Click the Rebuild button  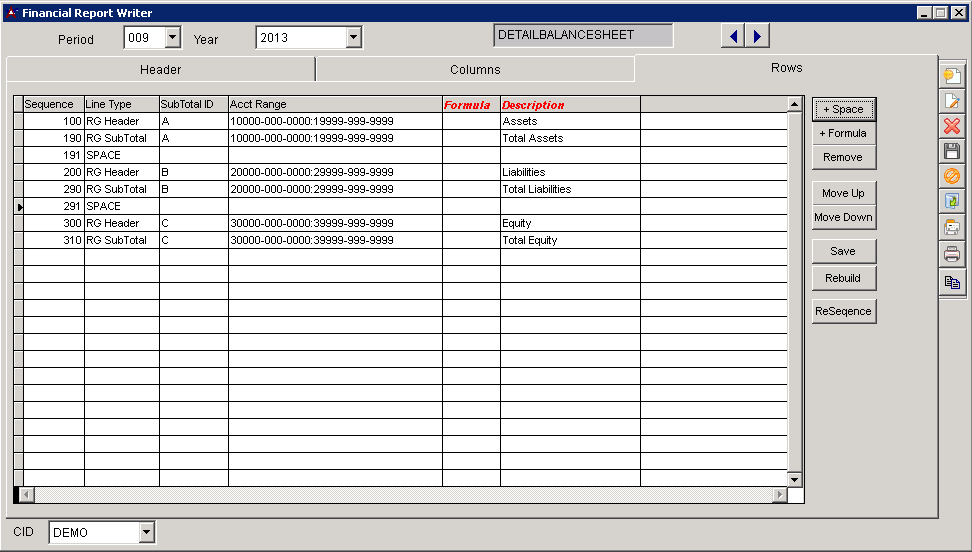(844, 278)
